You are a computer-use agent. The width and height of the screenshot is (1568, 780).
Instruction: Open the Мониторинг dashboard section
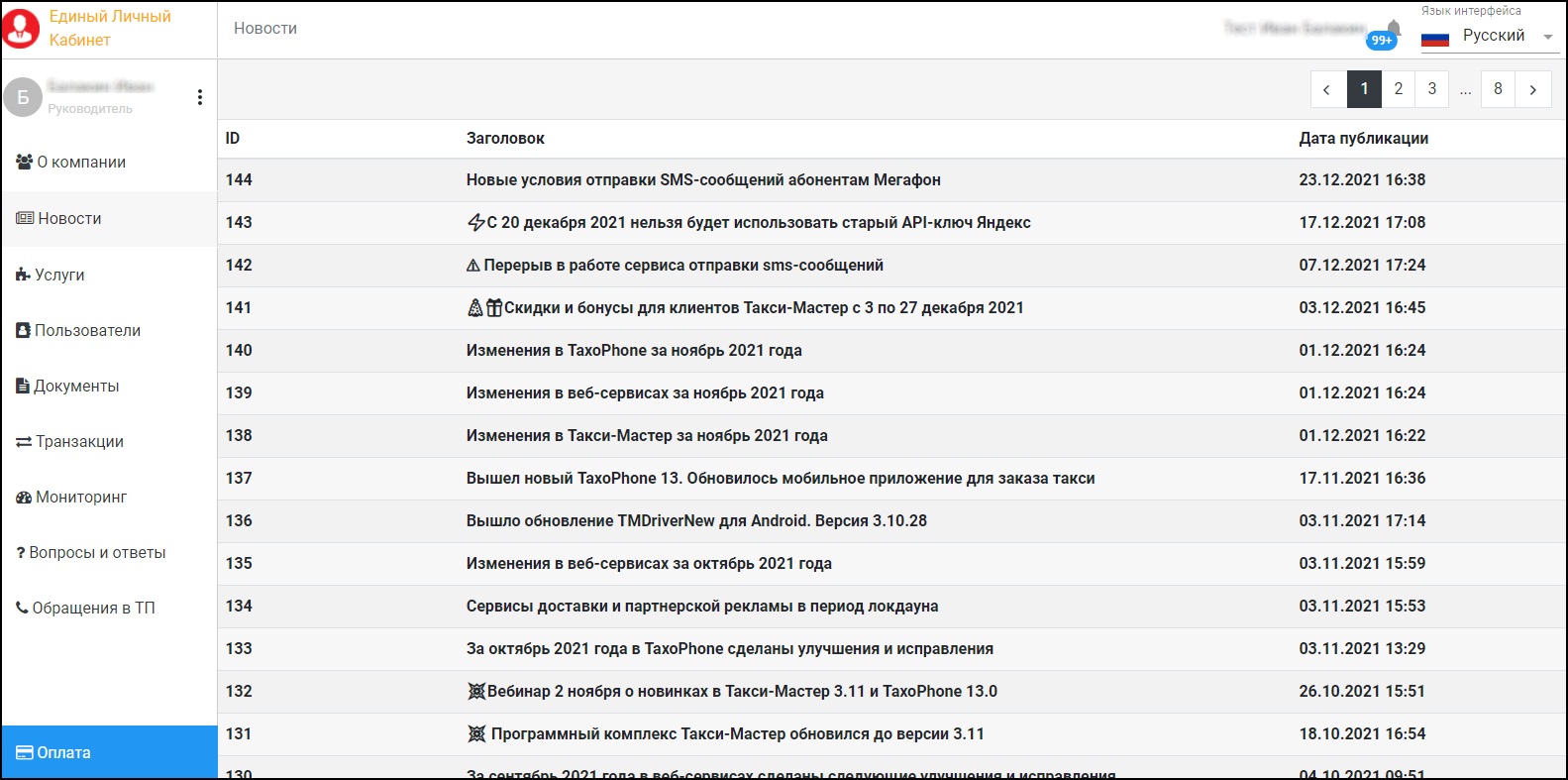[x=81, y=498]
